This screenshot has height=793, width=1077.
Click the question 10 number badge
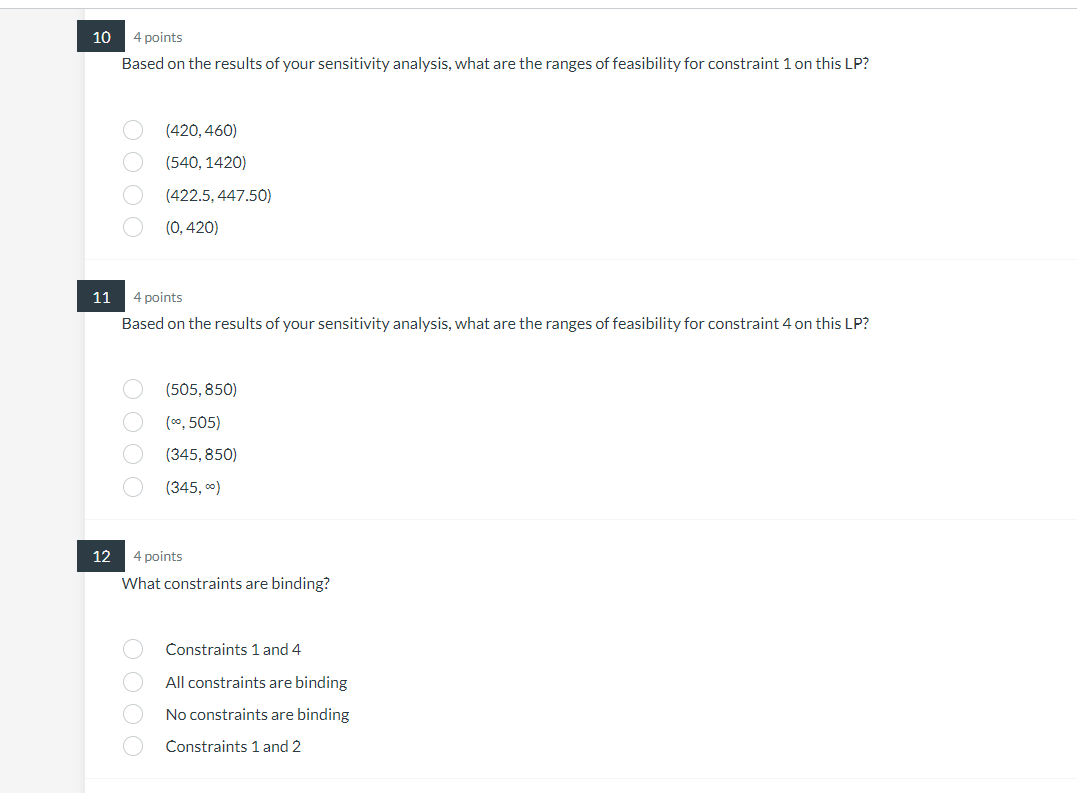[100, 36]
